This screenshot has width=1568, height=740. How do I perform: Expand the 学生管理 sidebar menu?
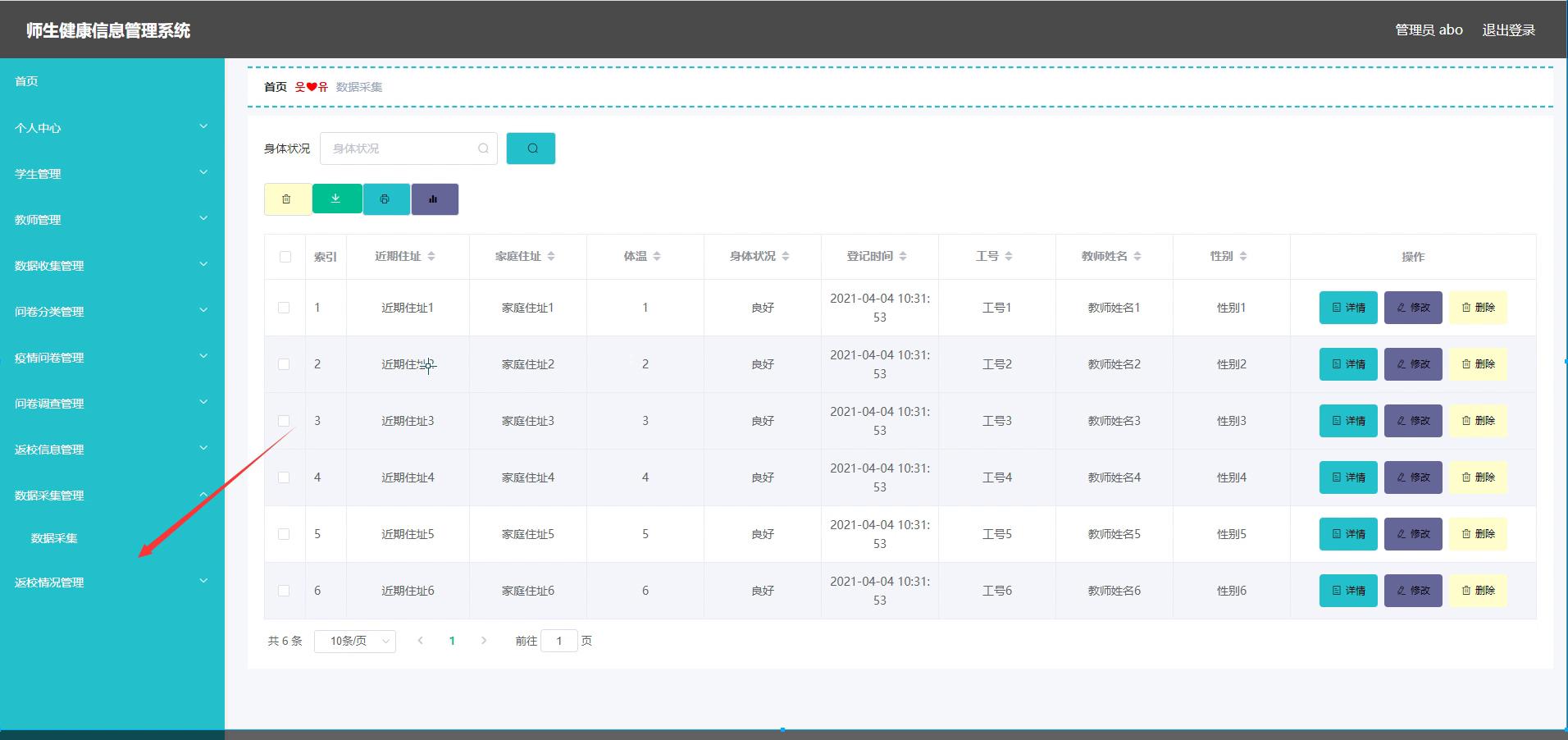[112, 174]
